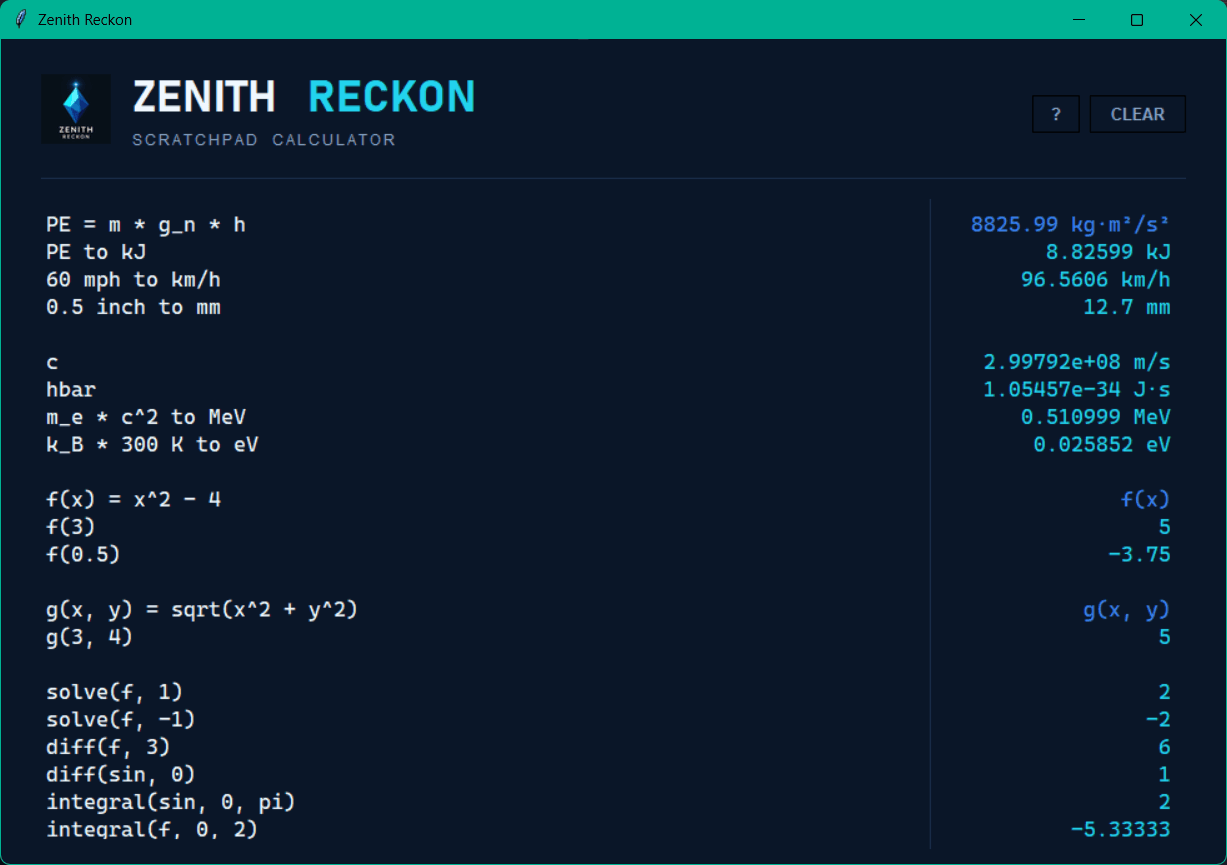Open help with the ? button

coord(1056,114)
